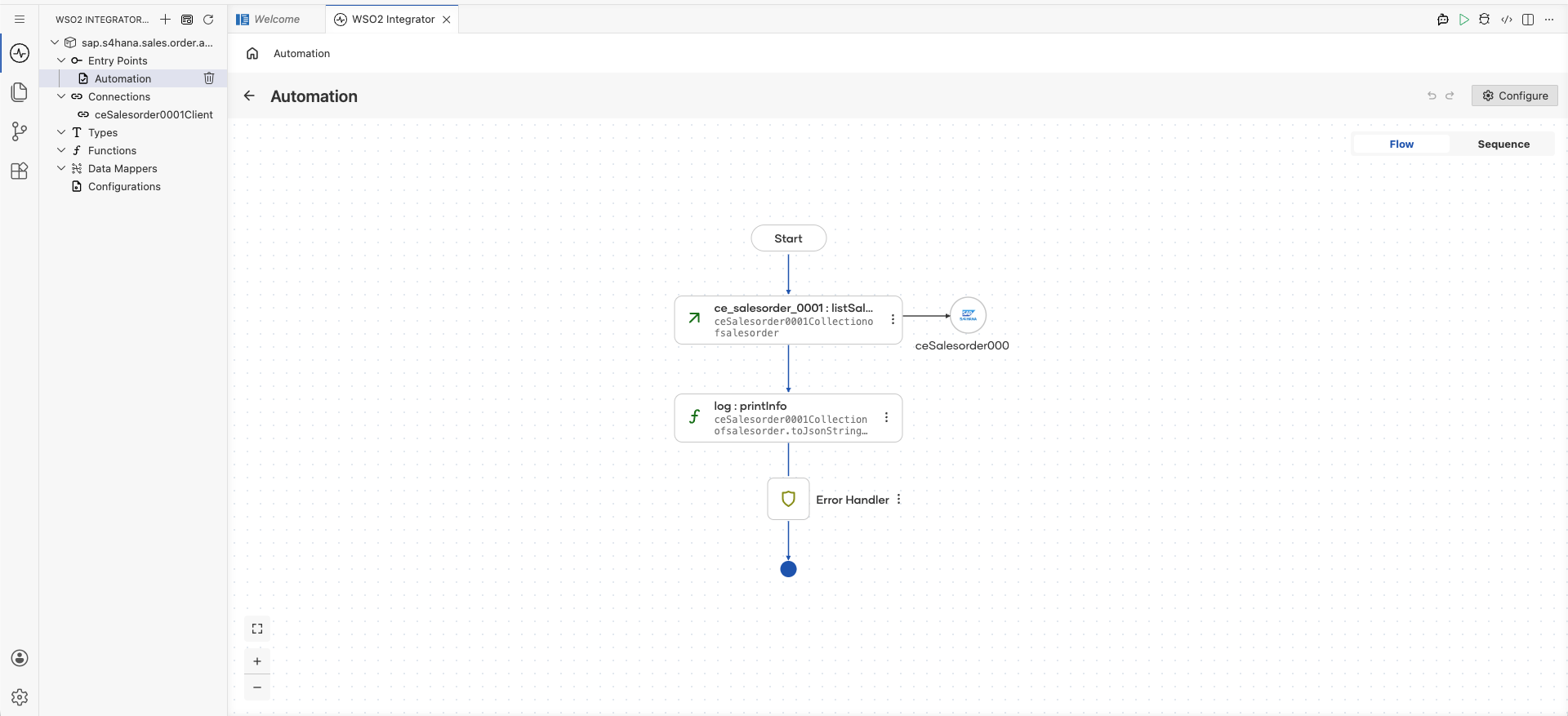Switch to the Welcome tab
The width and height of the screenshot is (1568, 716).
(276, 19)
